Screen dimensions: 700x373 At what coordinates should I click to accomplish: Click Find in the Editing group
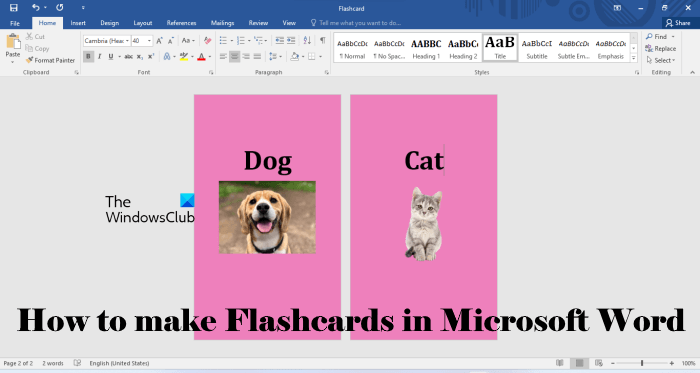tap(660, 37)
